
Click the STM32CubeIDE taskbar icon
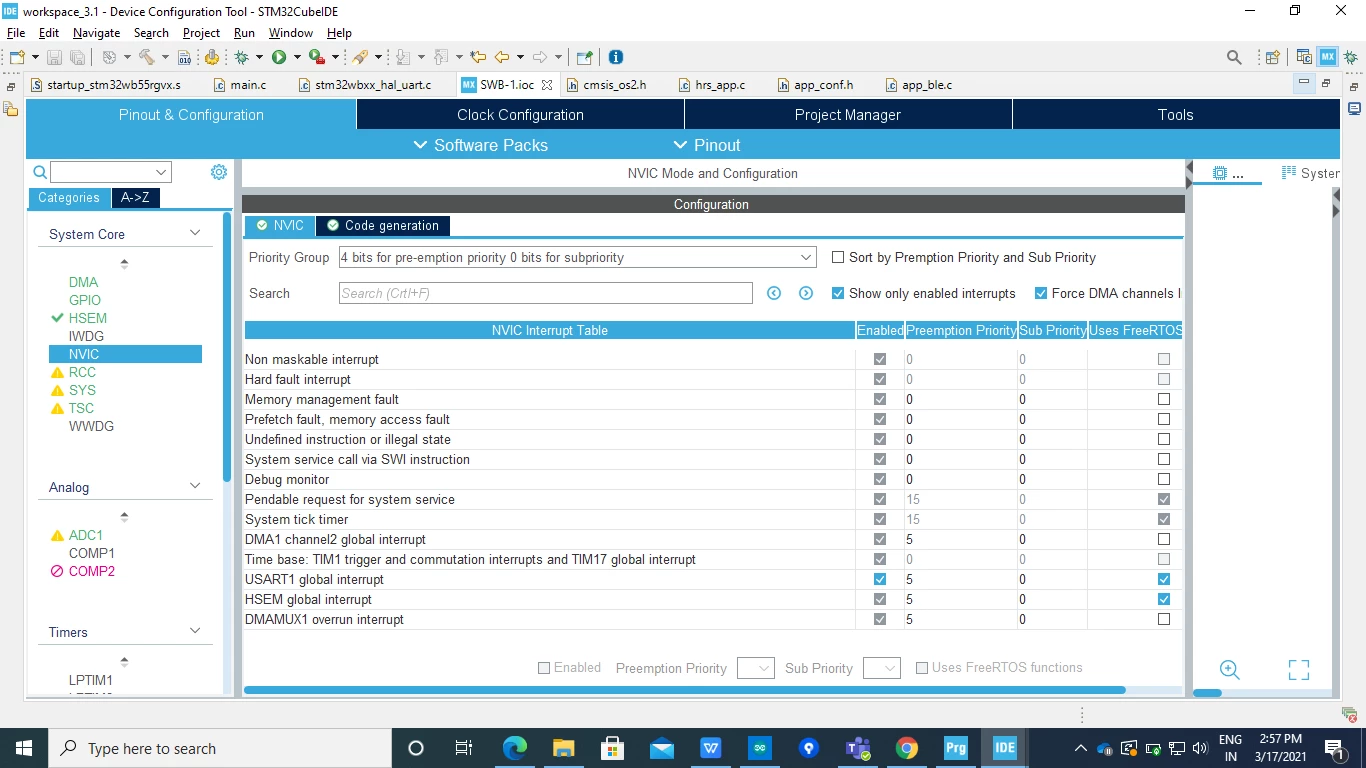(x=1004, y=748)
